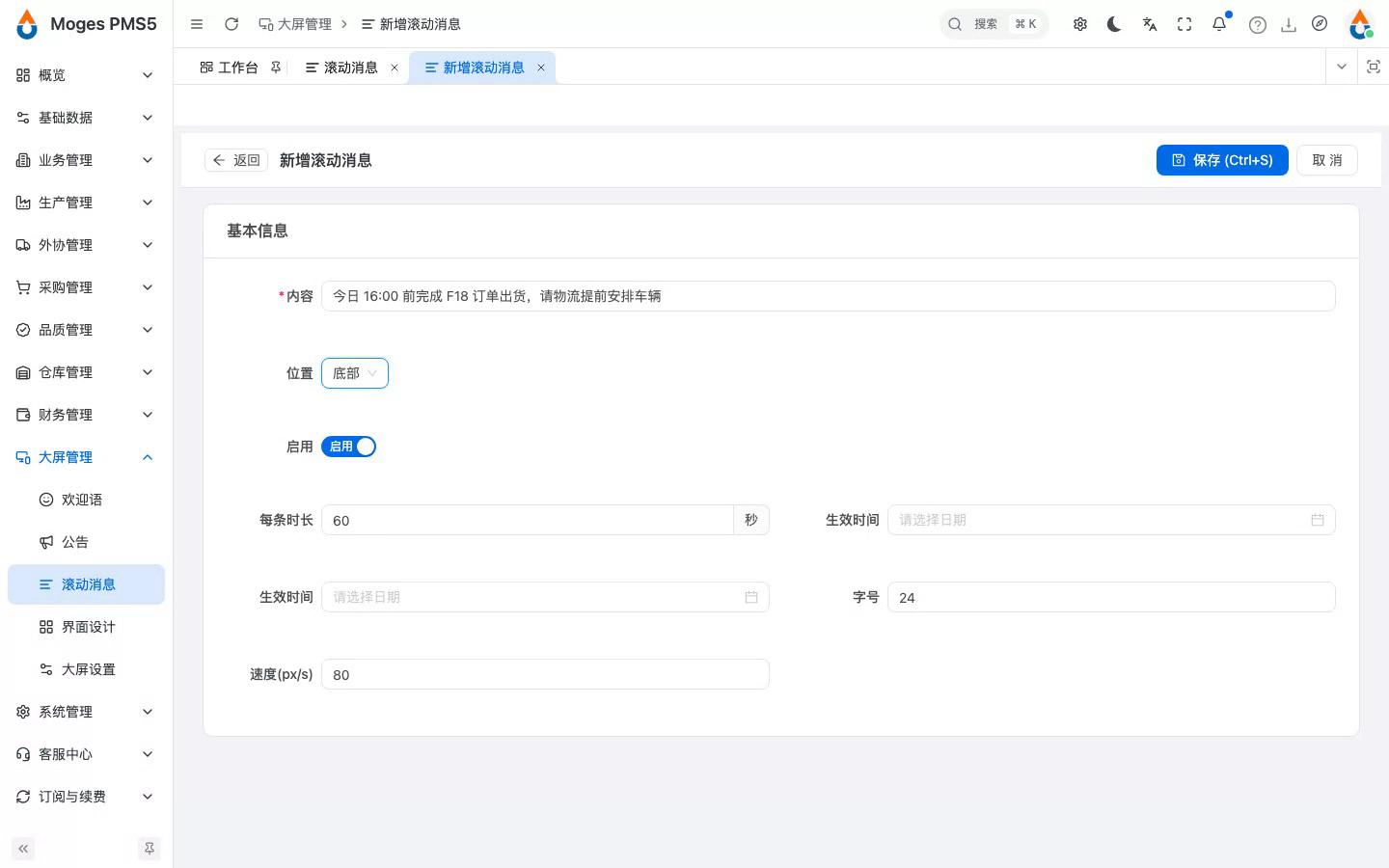Click the download icon in header

point(1289,25)
